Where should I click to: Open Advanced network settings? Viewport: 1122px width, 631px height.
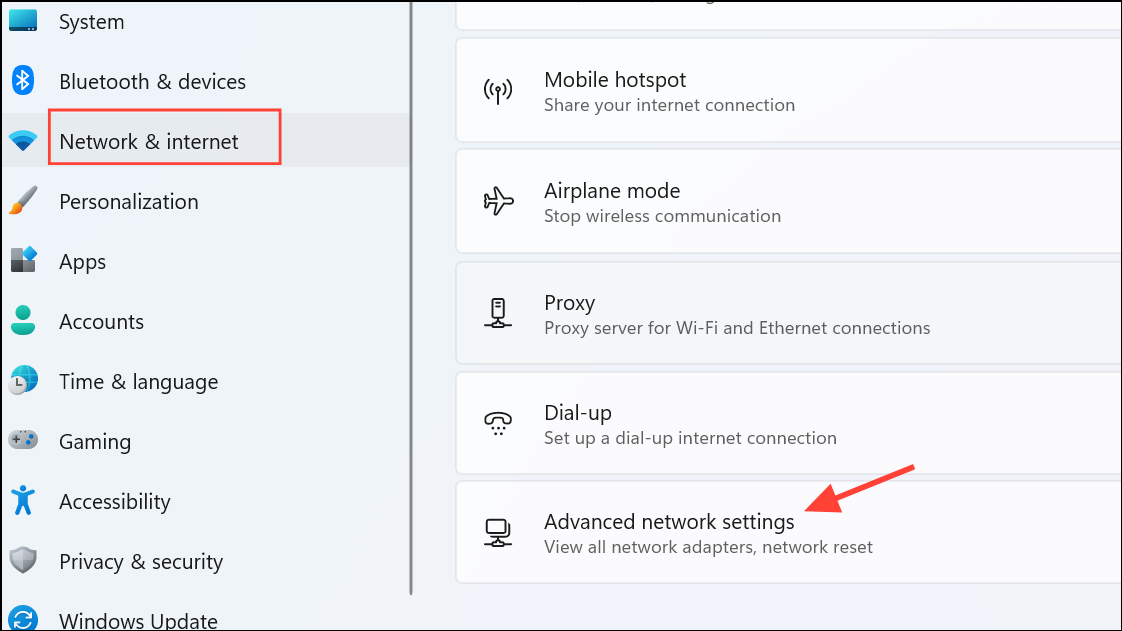(789, 532)
